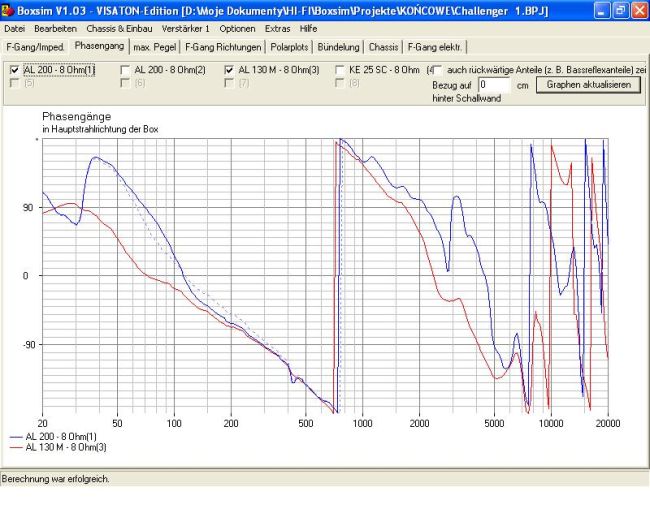The width and height of the screenshot is (650, 526).
Task: Open the Chassis & Einbau menu
Action: point(119,29)
